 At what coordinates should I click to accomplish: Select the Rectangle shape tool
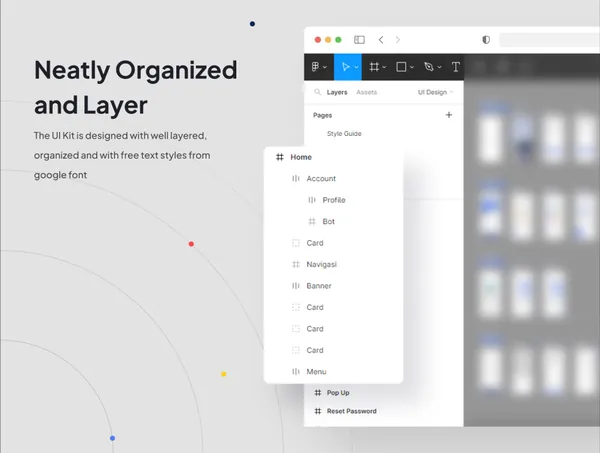401,67
